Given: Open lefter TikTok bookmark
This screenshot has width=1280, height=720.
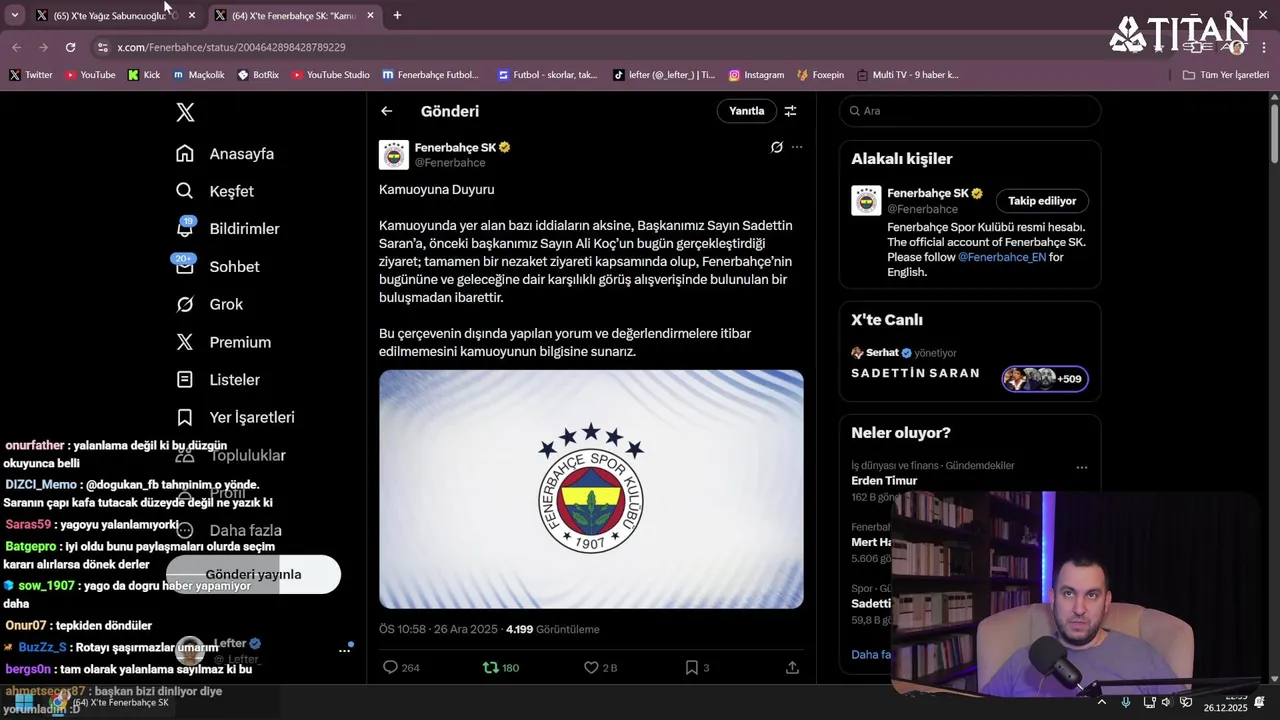Looking at the screenshot, I should 664,75.
